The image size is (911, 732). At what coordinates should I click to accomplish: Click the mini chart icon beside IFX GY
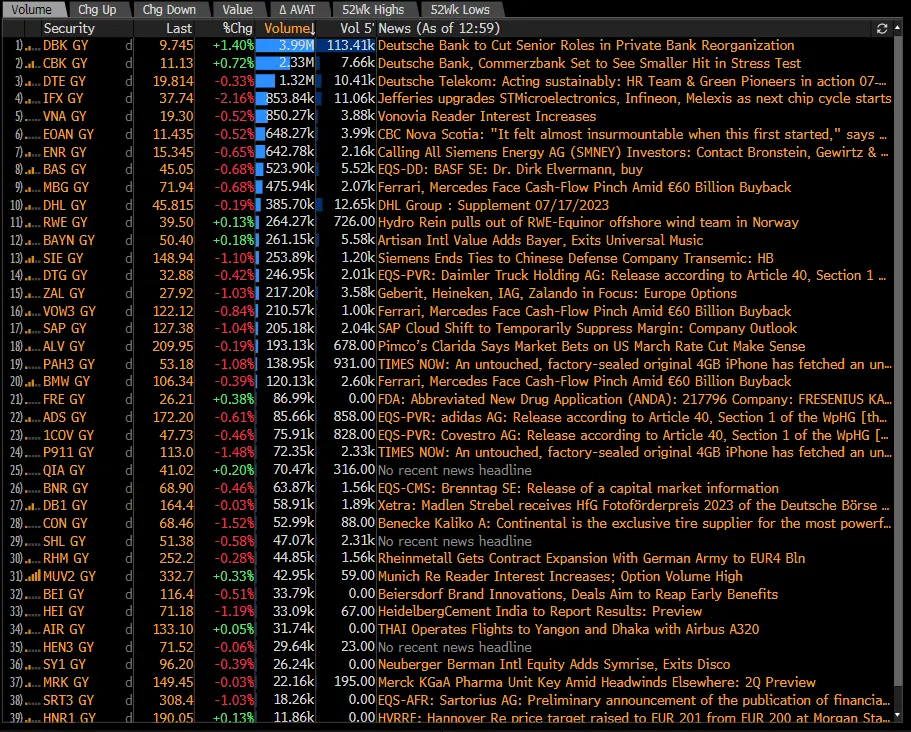[31, 99]
